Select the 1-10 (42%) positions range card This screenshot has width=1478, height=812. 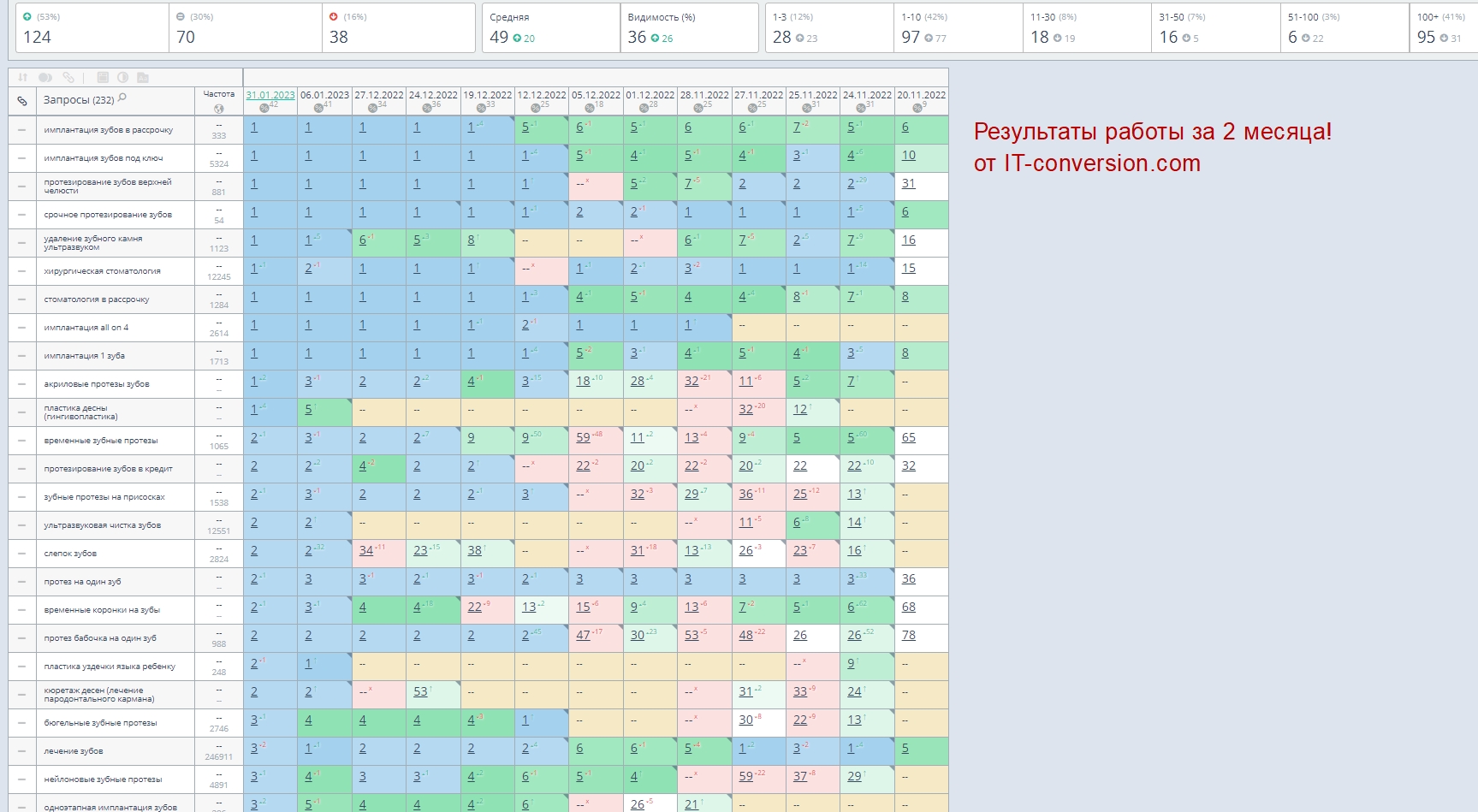tap(958, 28)
